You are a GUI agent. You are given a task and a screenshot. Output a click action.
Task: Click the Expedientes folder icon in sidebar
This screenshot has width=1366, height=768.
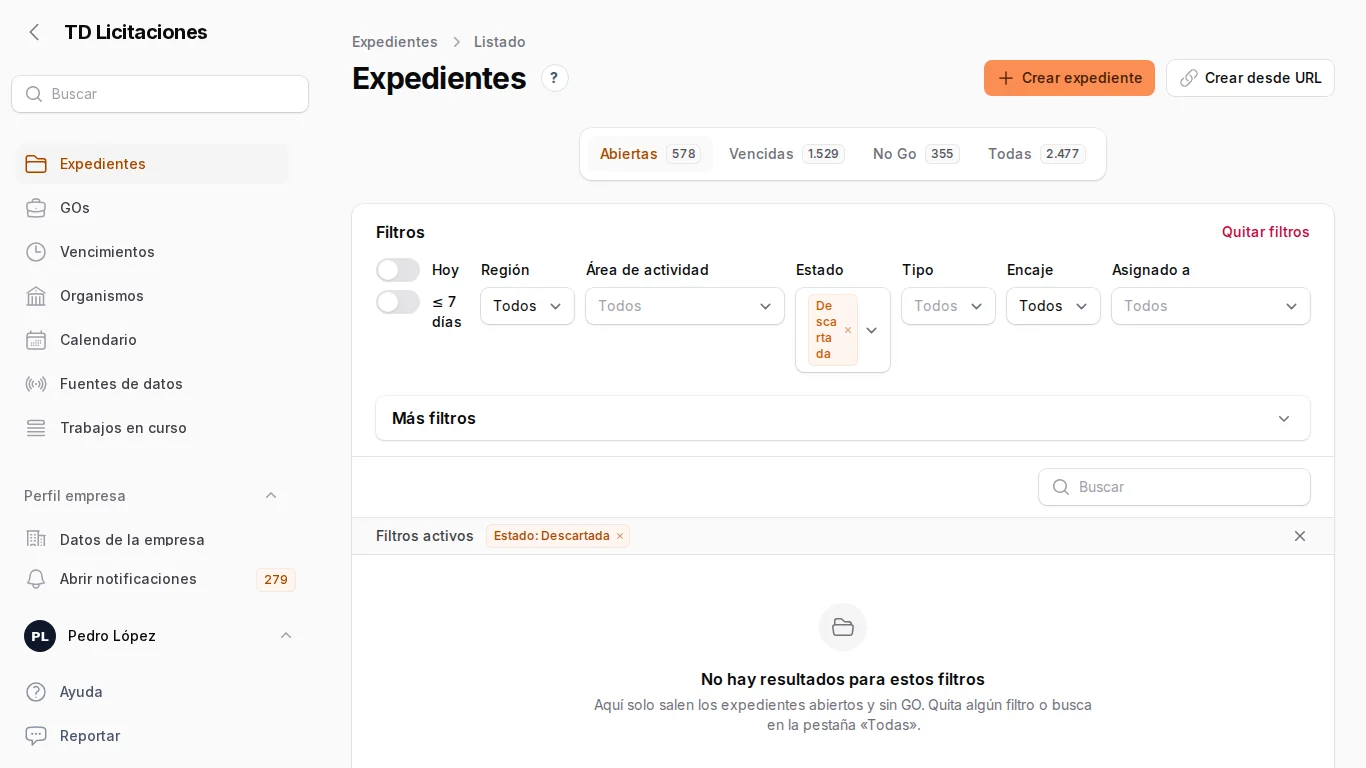coord(36,164)
